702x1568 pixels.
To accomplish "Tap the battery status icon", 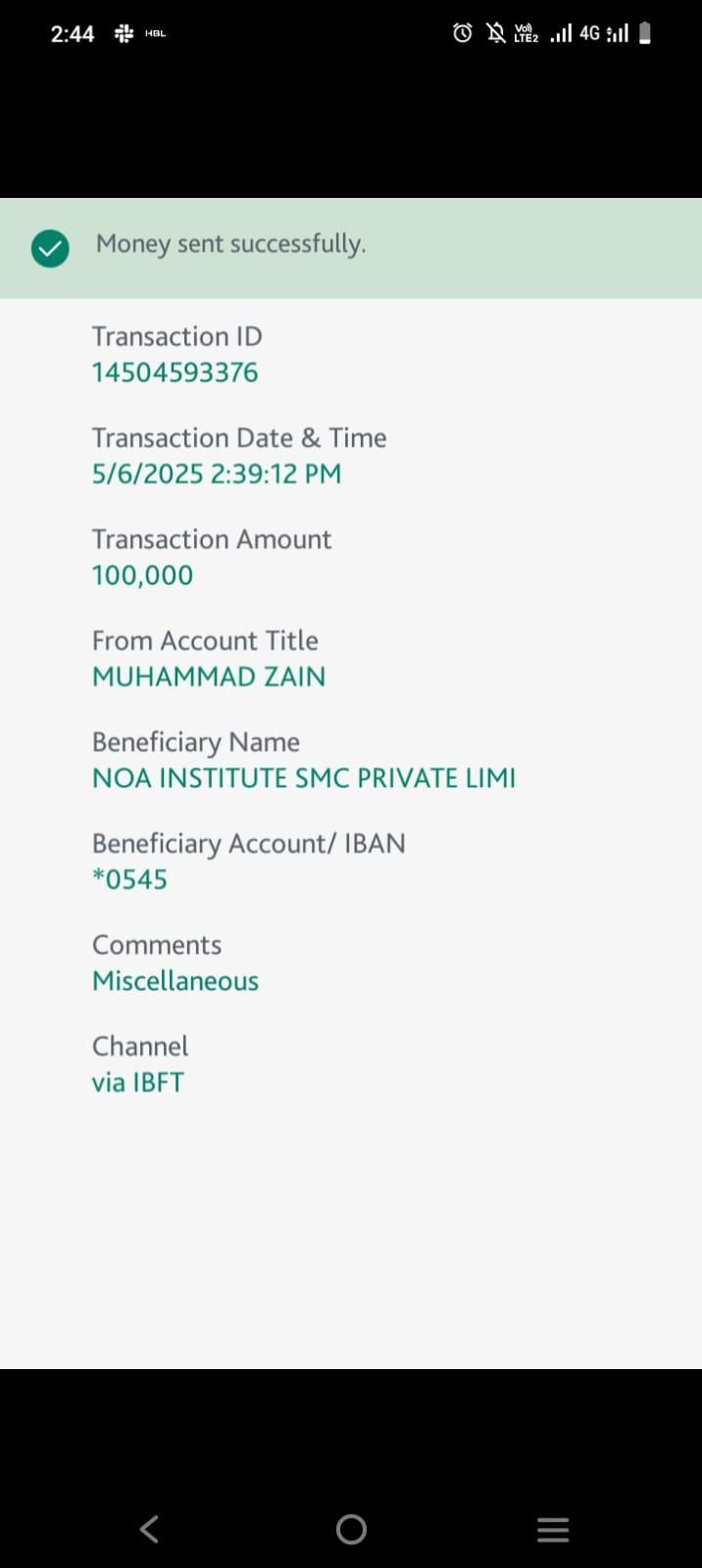I will click(645, 33).
